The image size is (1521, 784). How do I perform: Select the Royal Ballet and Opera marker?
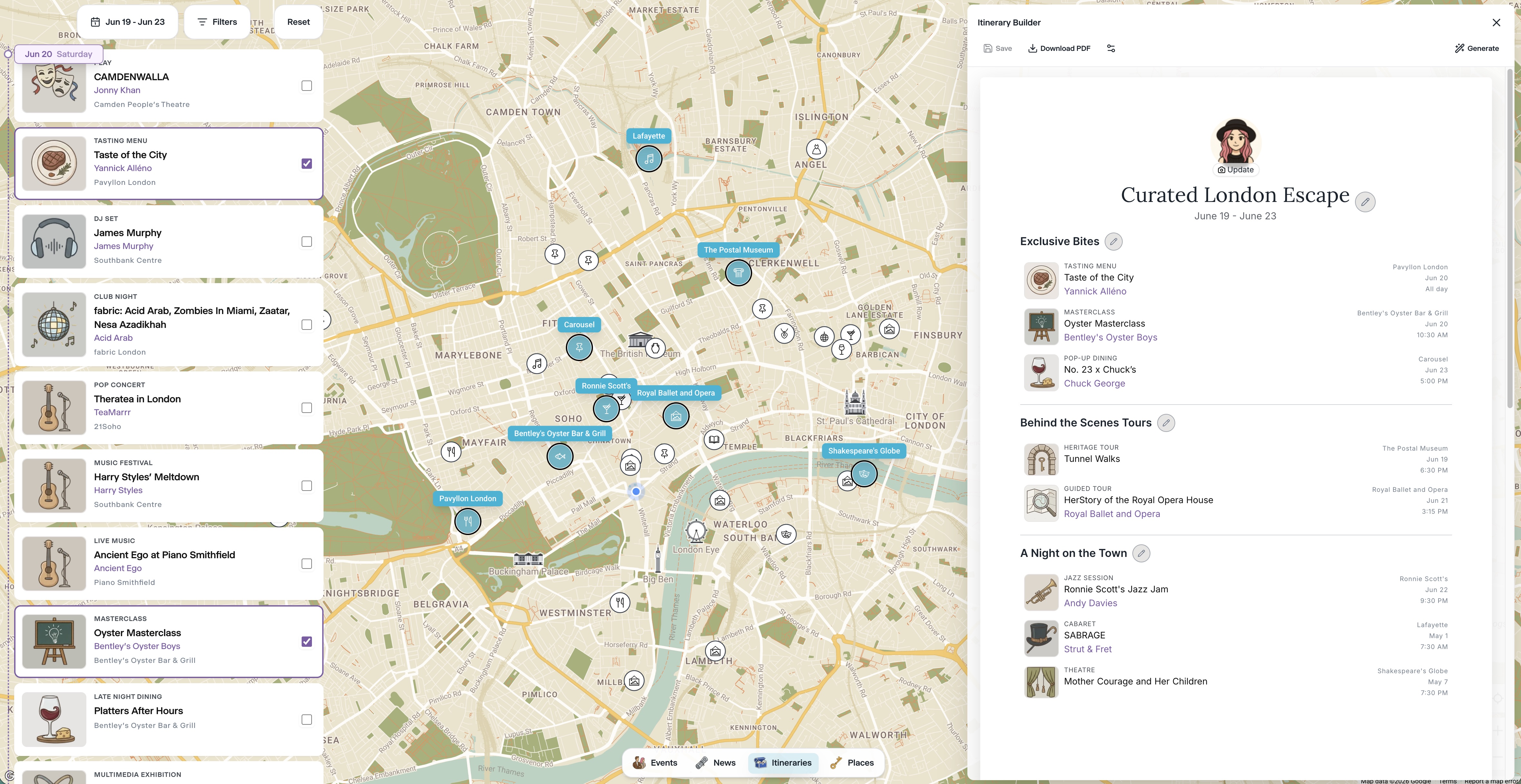point(675,416)
